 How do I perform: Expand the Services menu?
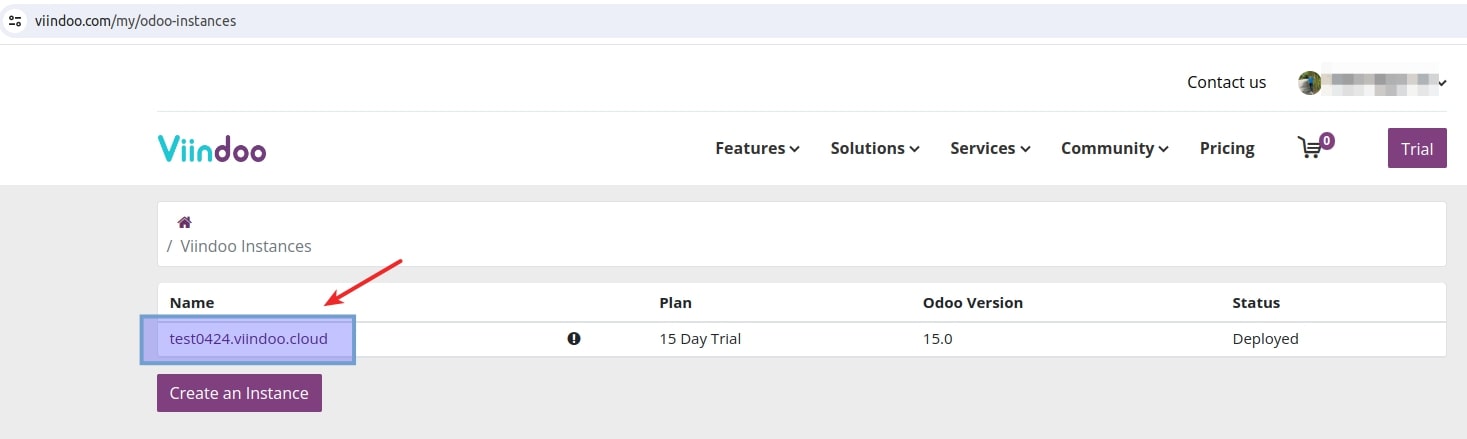tap(990, 148)
